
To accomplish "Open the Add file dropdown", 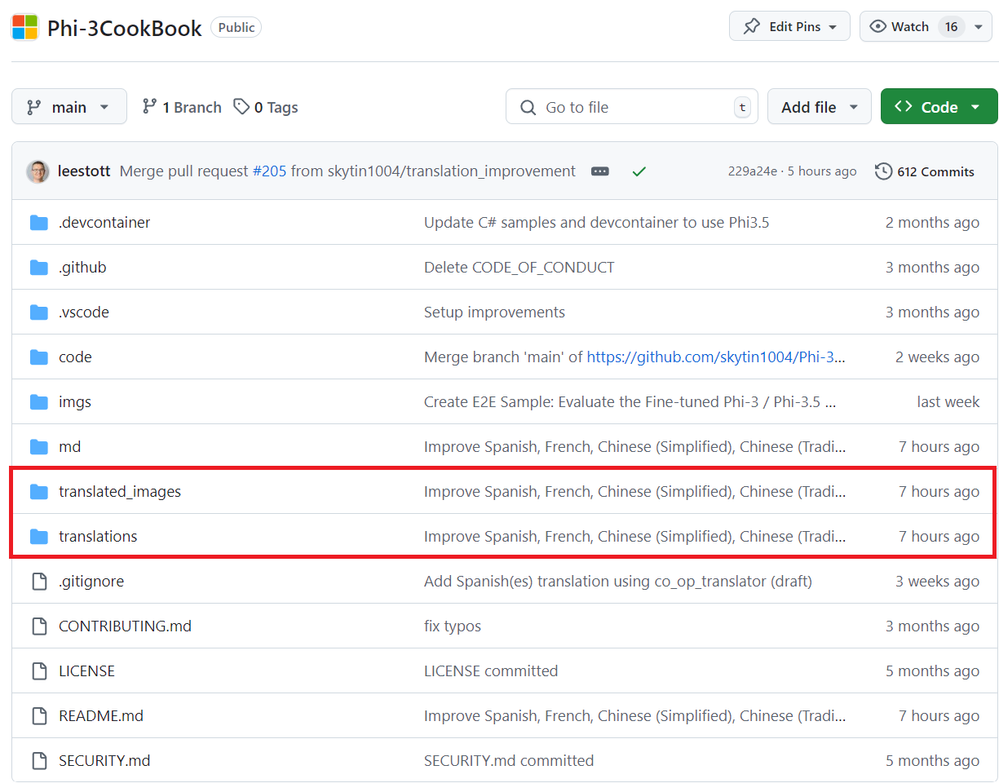I will (819, 106).
